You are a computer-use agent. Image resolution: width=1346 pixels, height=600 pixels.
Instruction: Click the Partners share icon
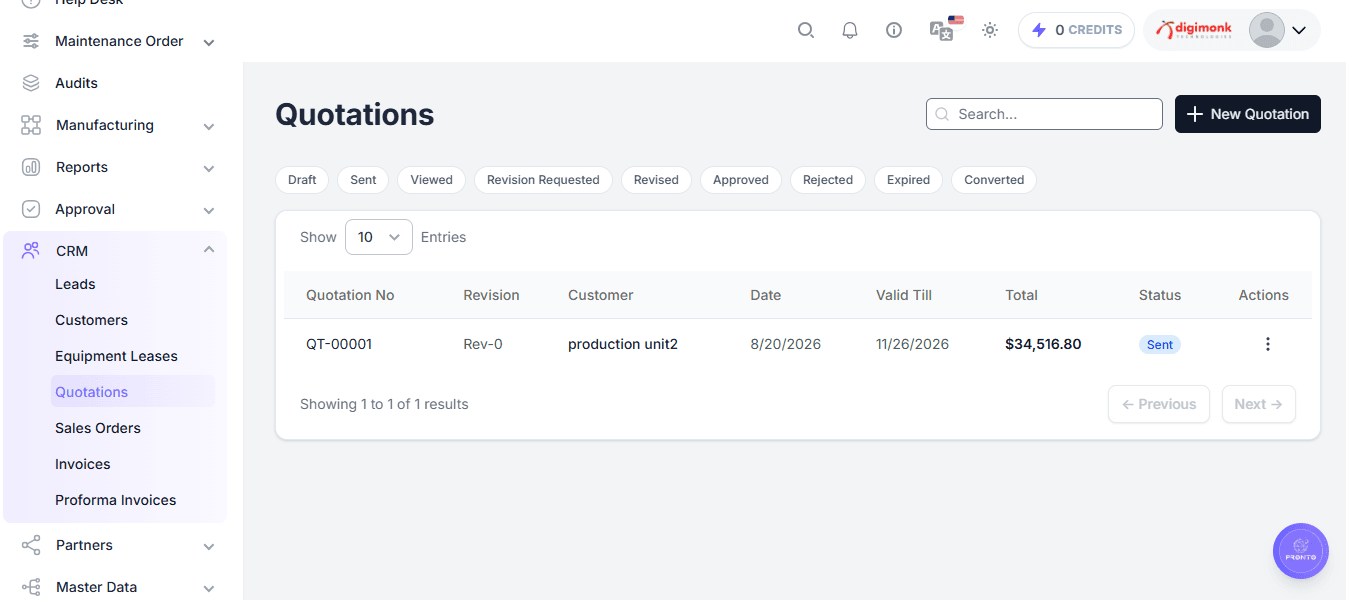coord(31,545)
